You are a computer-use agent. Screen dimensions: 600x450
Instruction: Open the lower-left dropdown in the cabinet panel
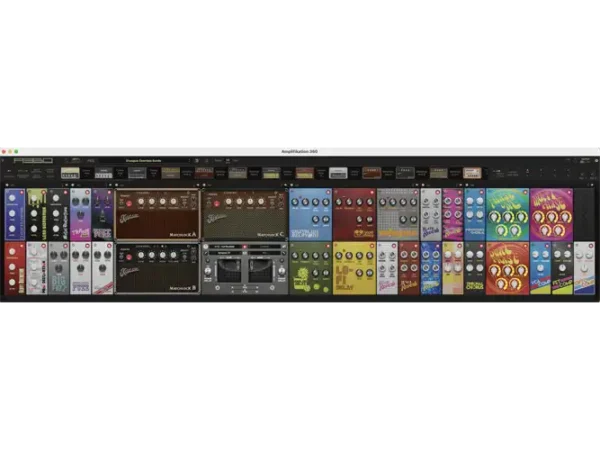(x=225, y=253)
